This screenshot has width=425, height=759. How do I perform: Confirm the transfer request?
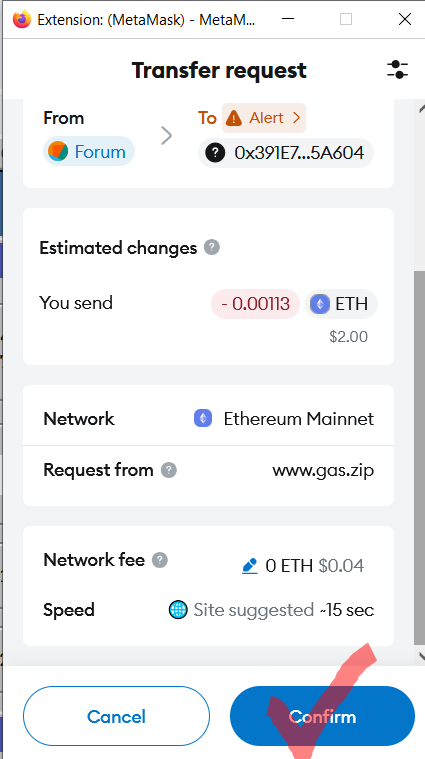click(x=322, y=717)
